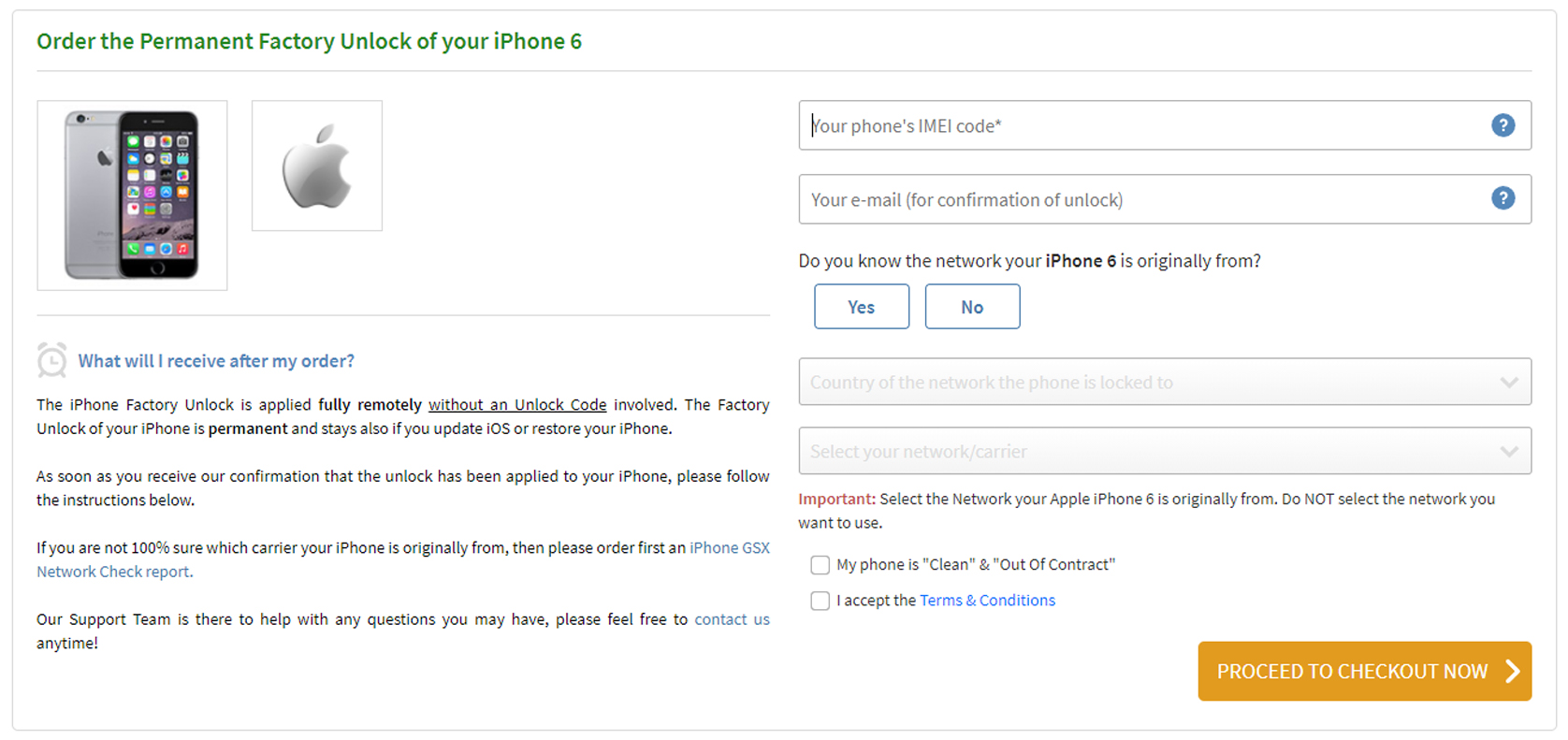Click the Apple logo image
The image size is (1568, 740).
click(317, 166)
